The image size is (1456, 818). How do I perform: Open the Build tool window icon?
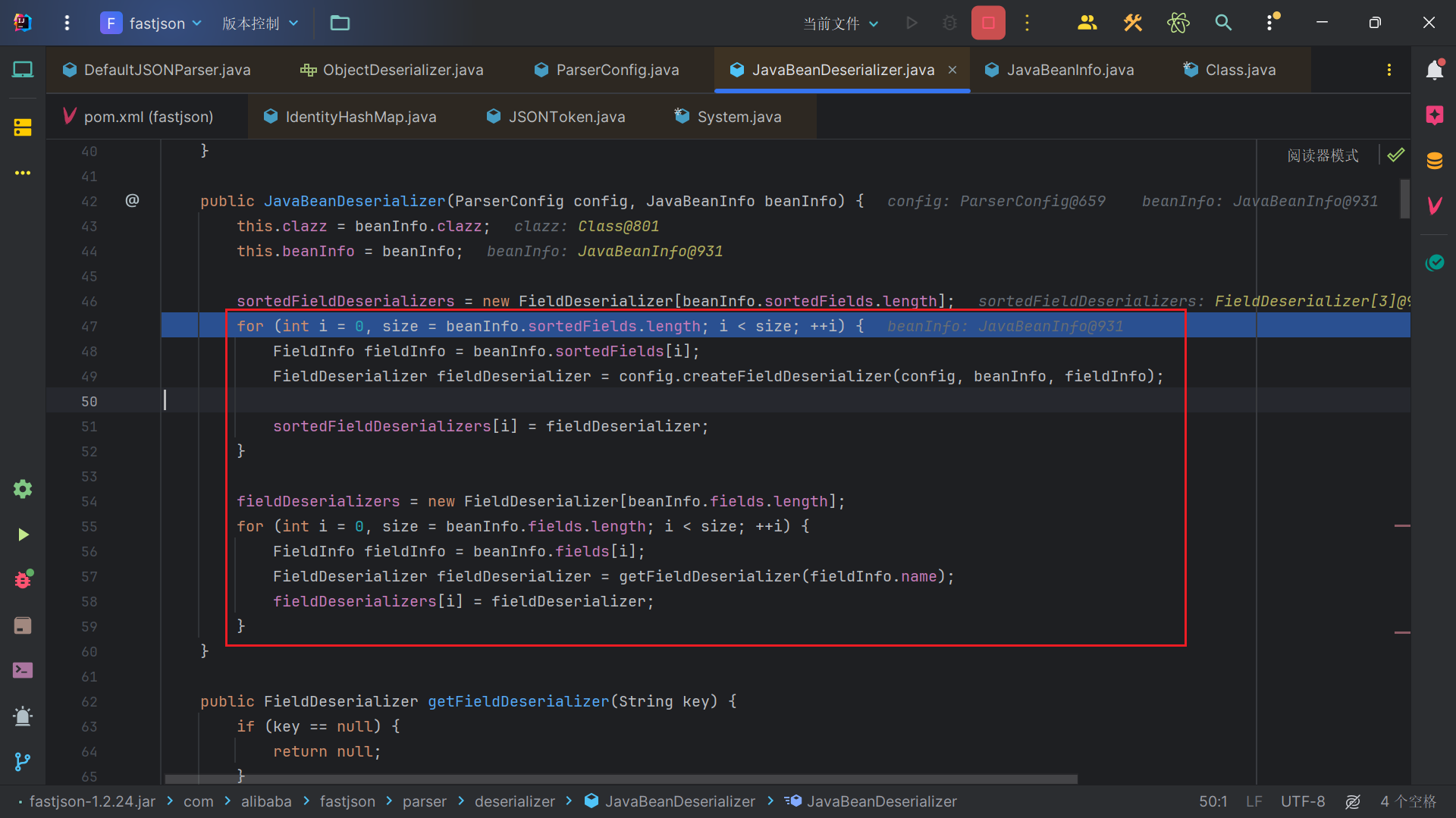pyautogui.click(x=23, y=625)
